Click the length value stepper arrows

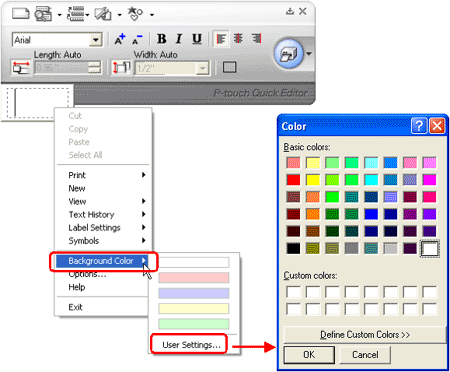click(95, 68)
